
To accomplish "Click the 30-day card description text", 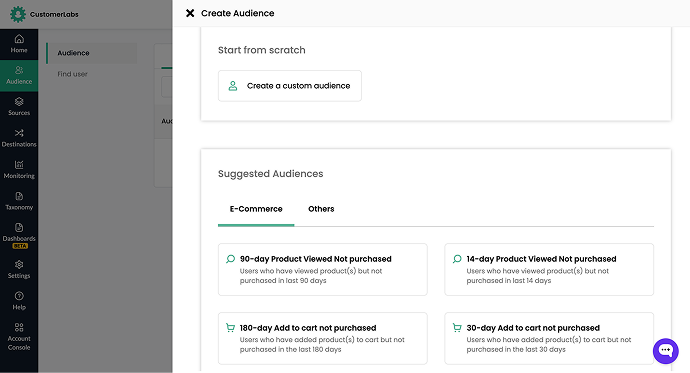I will [549, 344].
